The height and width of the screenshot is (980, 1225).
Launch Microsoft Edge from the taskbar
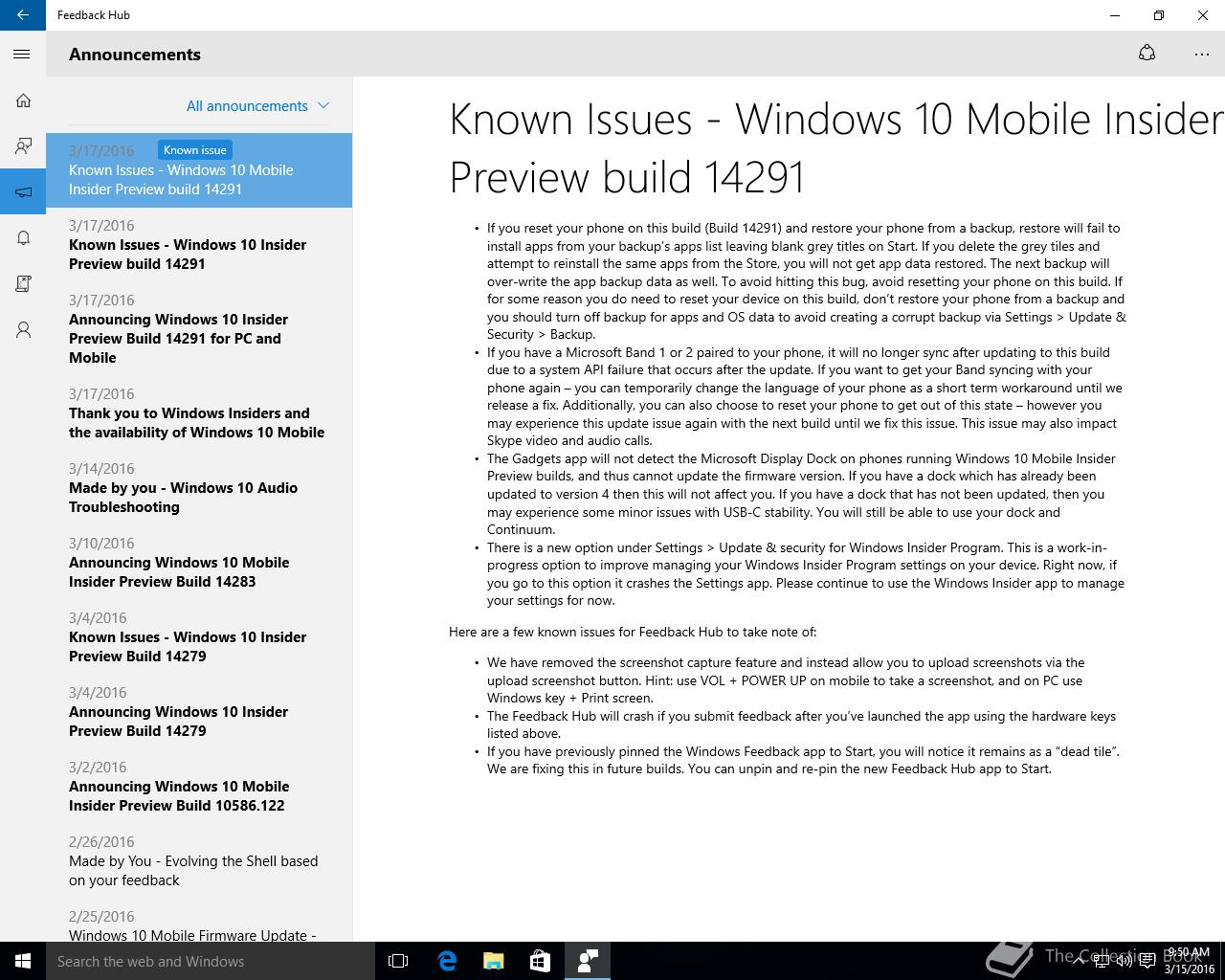tap(447, 961)
